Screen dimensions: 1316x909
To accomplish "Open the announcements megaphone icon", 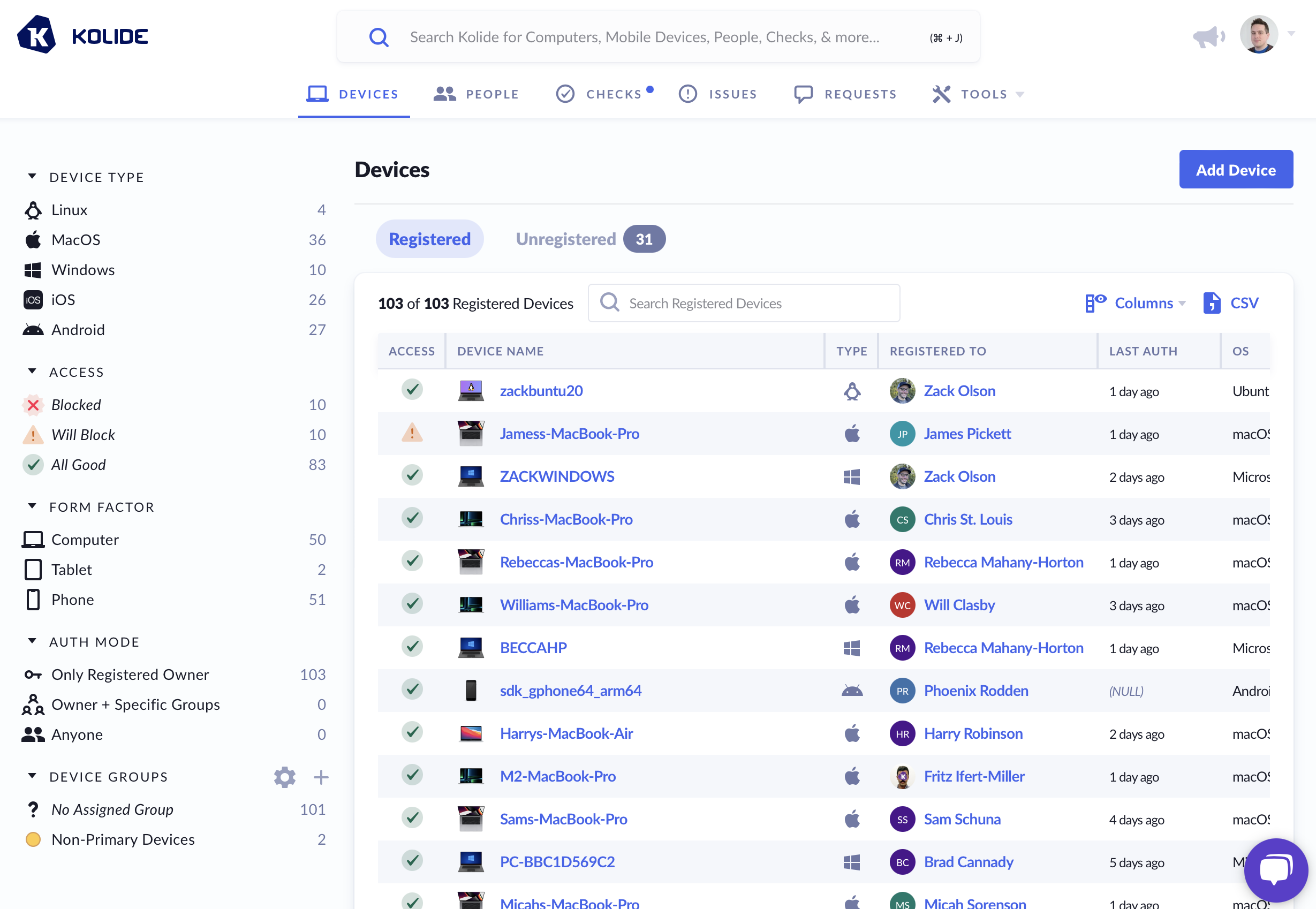I will pos(1208,36).
